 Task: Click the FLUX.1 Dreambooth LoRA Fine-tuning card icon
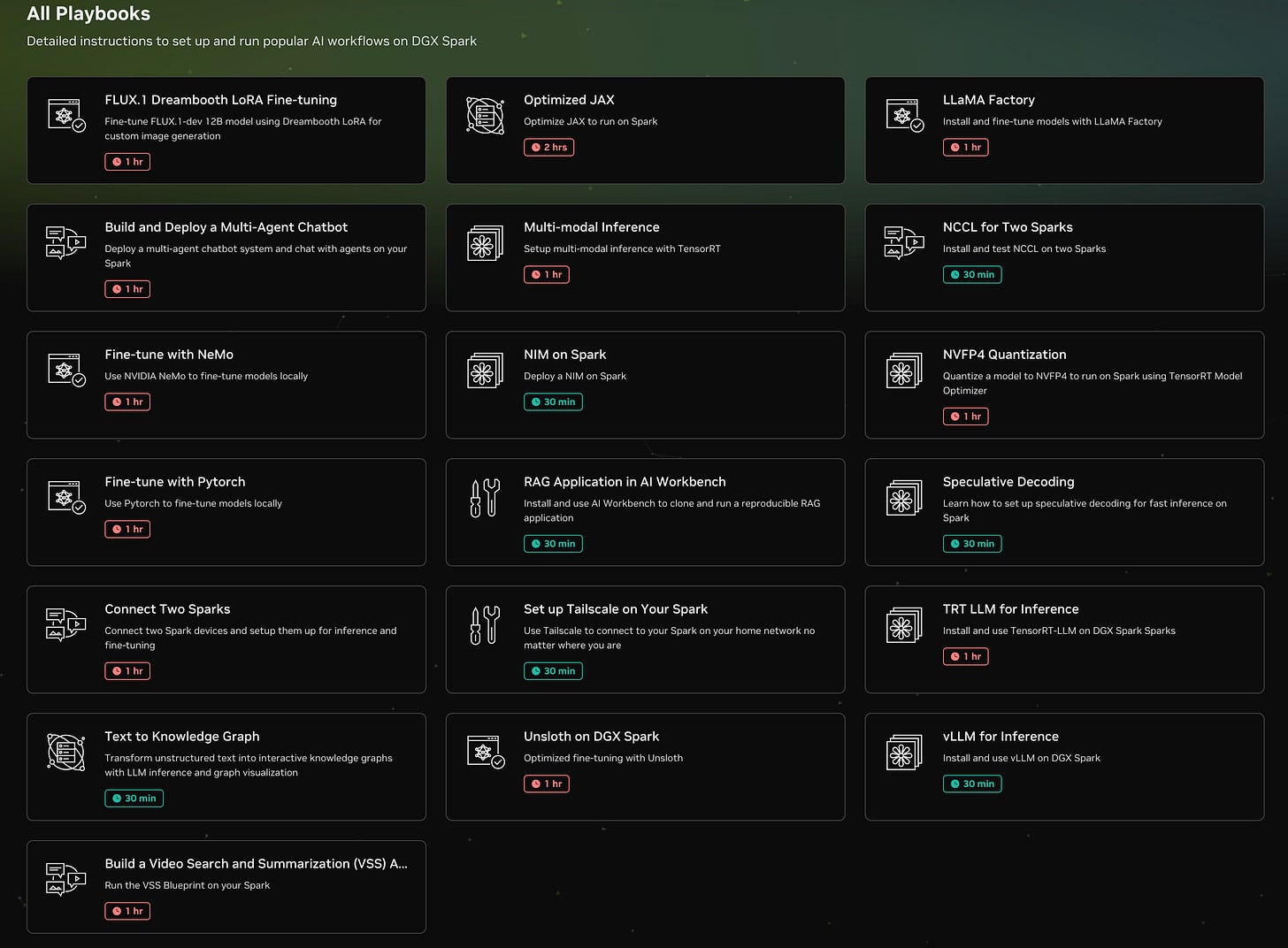[66, 116]
